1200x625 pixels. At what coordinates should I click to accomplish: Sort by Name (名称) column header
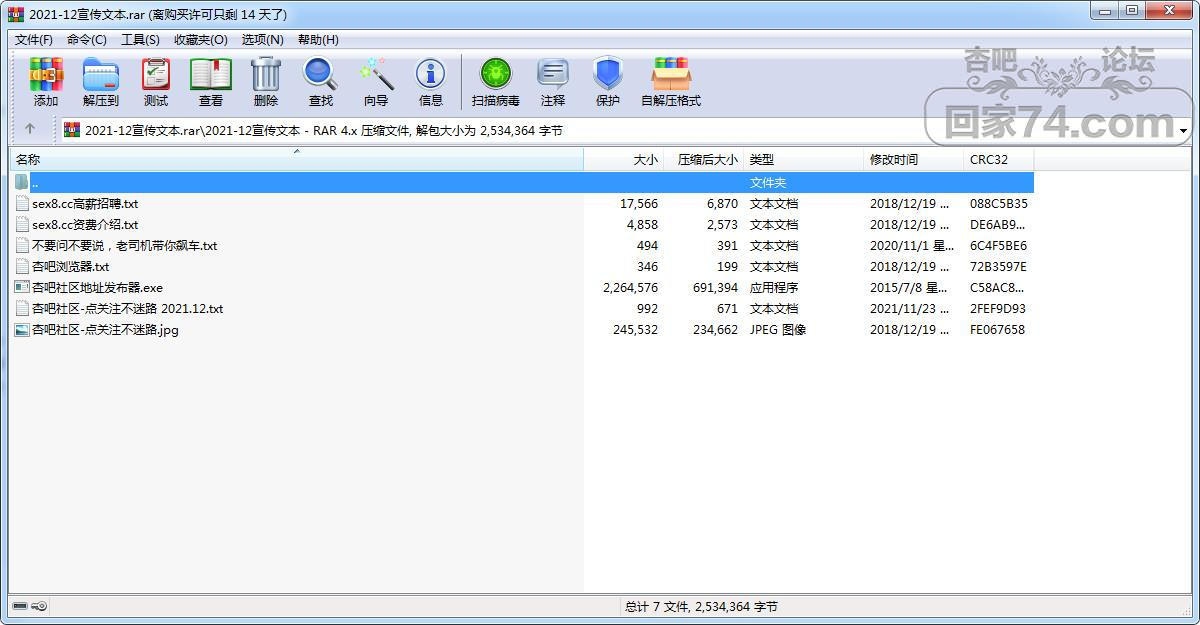pyautogui.click(x=296, y=159)
